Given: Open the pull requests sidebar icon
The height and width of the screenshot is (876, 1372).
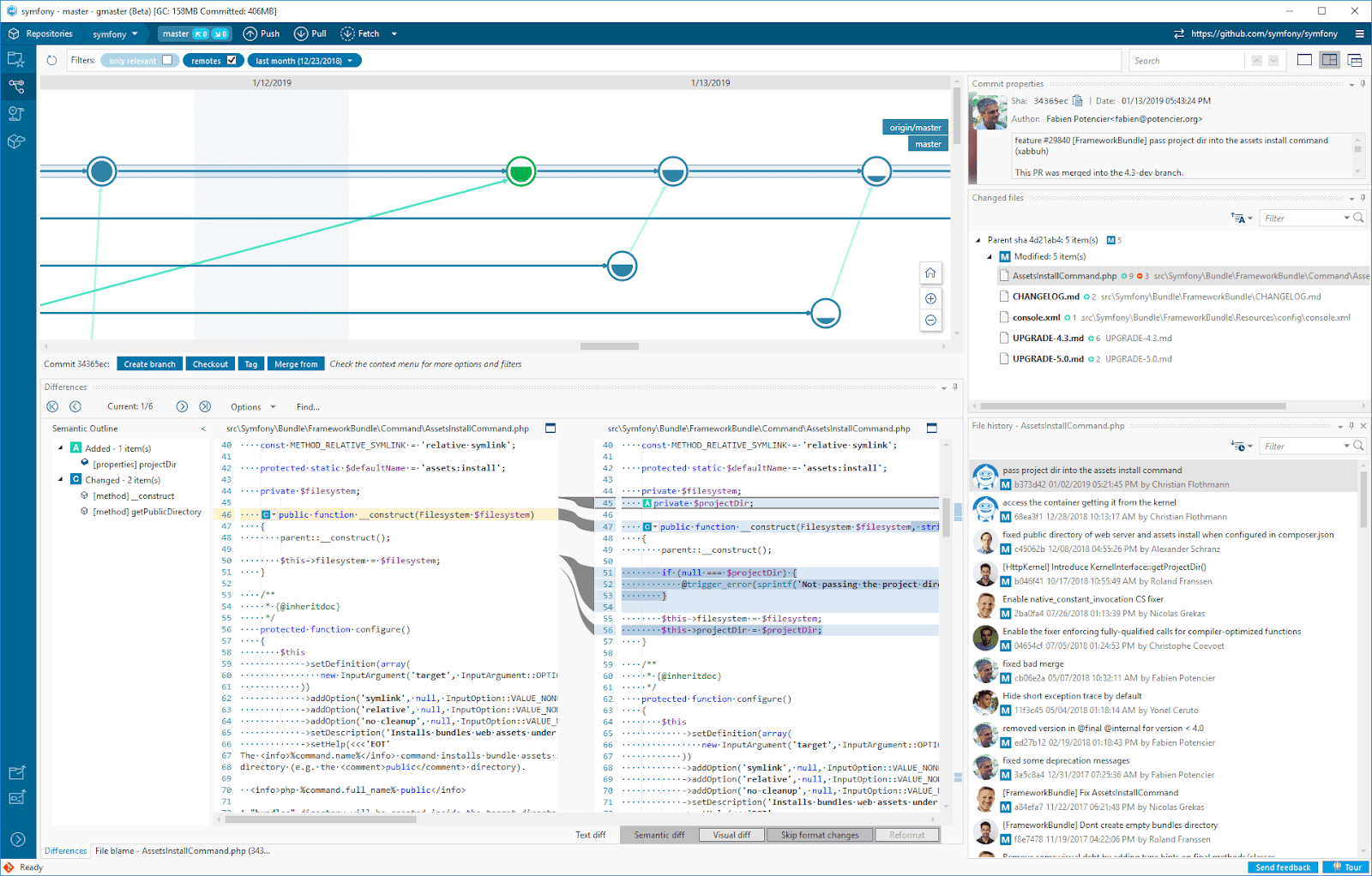Looking at the screenshot, I should [16, 114].
